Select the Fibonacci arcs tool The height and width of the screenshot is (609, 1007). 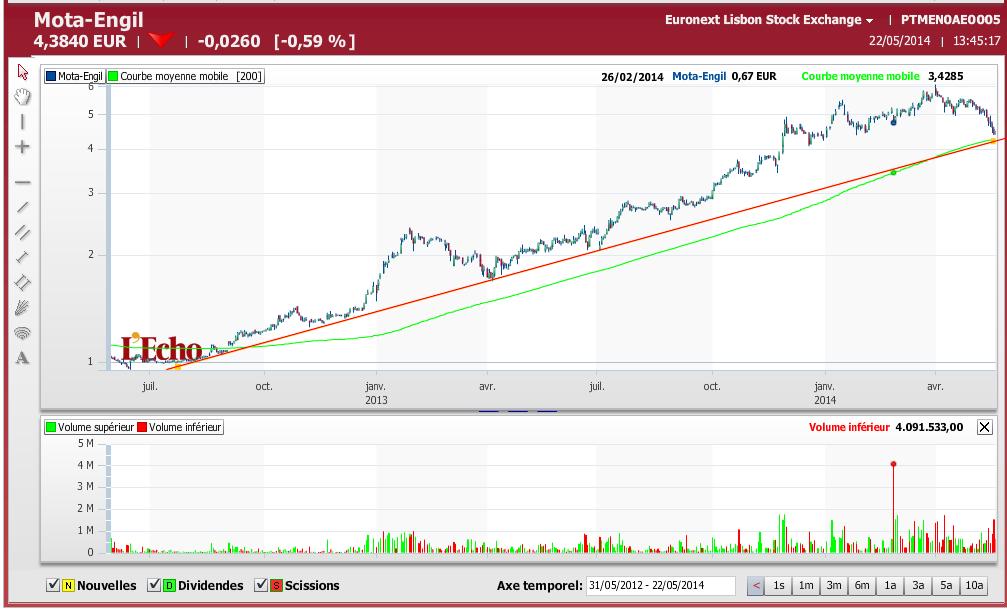point(22,333)
